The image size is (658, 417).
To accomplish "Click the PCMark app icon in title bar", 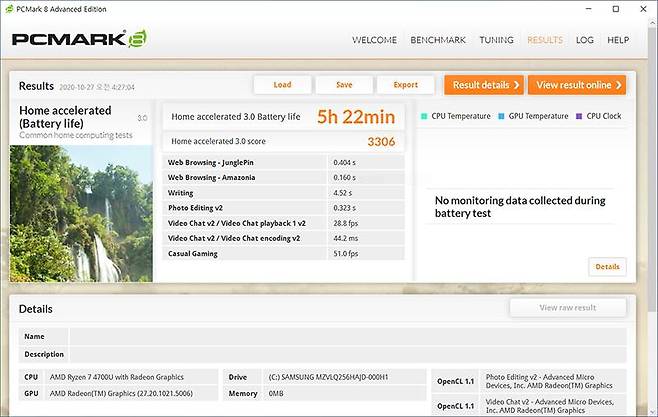I will pos(9,9).
